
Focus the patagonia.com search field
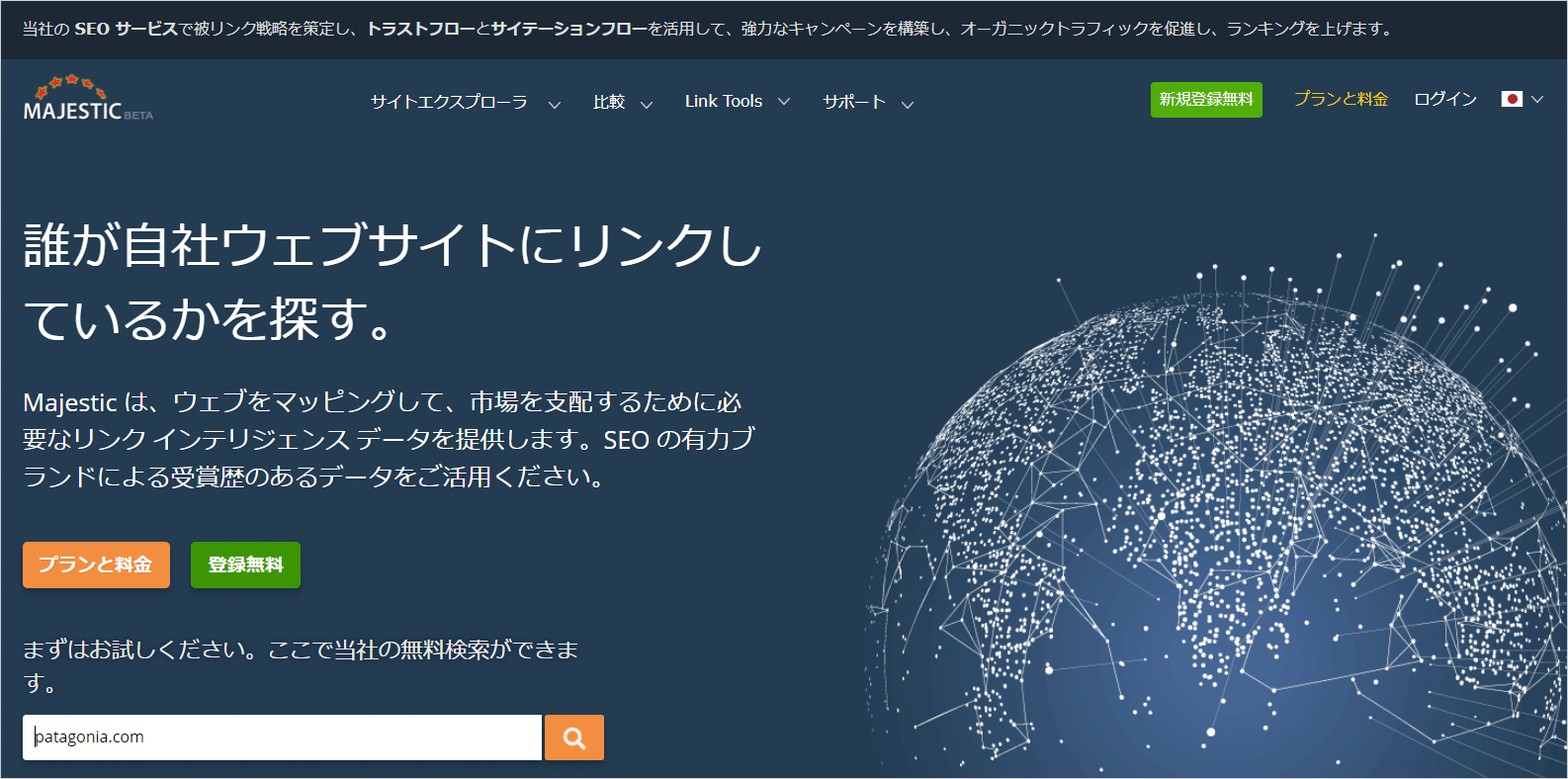tap(282, 737)
